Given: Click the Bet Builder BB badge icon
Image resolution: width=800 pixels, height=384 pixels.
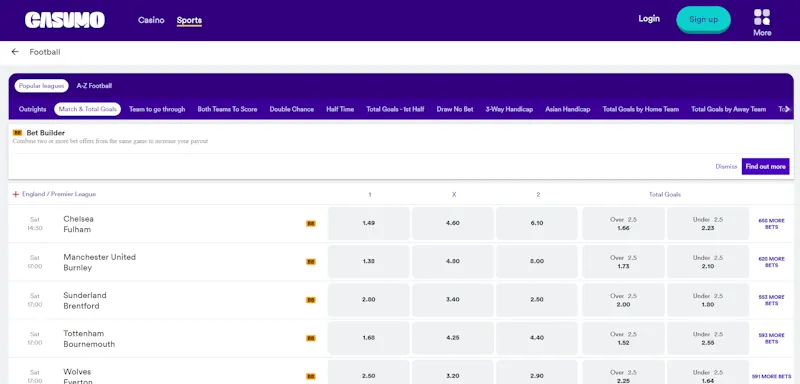Looking at the screenshot, I should pos(17,133).
